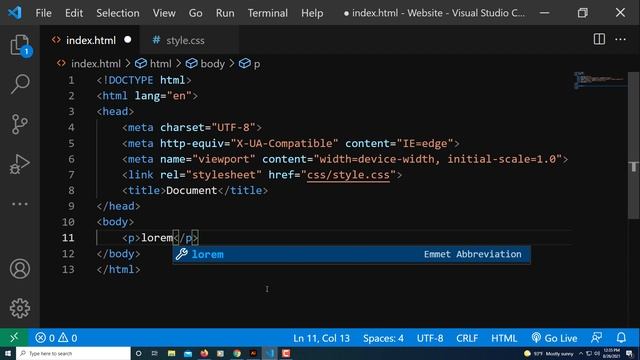Open the Explorer view in activity bar
This screenshot has height=360, width=640.
click(20, 45)
